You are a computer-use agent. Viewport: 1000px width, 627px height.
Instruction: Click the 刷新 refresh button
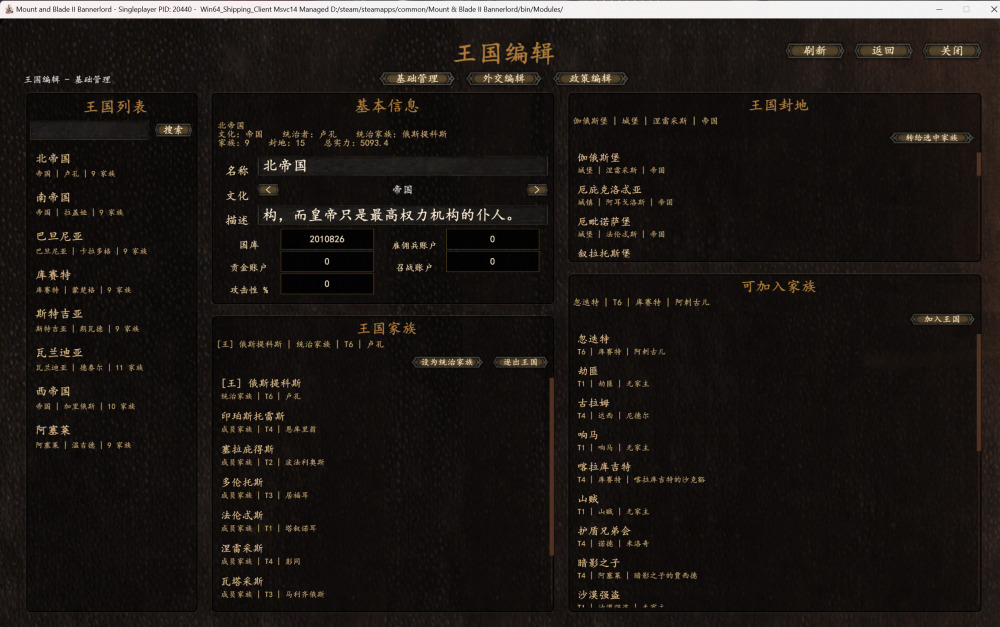pyautogui.click(x=815, y=50)
